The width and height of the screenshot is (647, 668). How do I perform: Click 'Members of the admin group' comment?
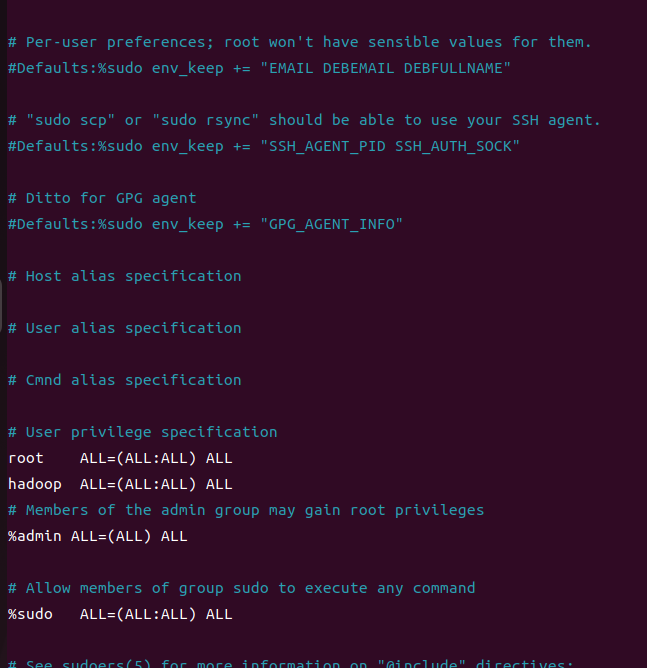[x=246, y=510]
